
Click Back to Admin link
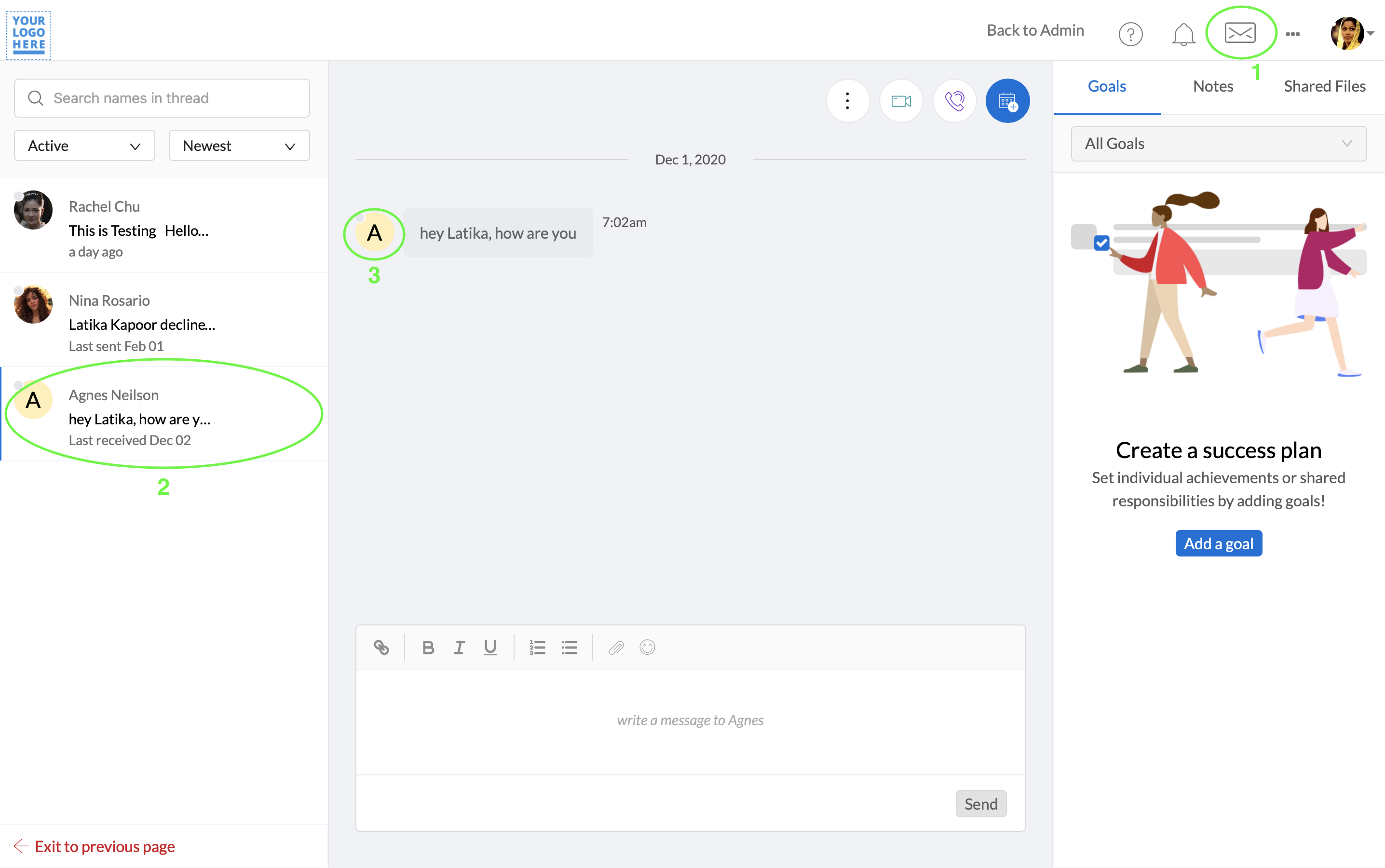coord(1035,30)
